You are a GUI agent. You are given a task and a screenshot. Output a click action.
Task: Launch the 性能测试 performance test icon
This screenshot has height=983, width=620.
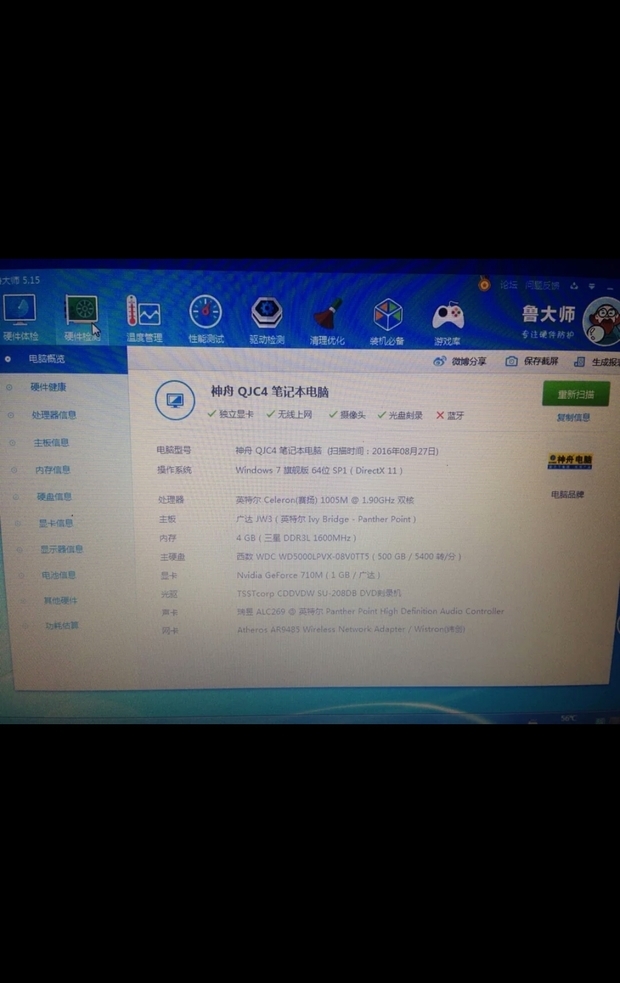[206, 319]
